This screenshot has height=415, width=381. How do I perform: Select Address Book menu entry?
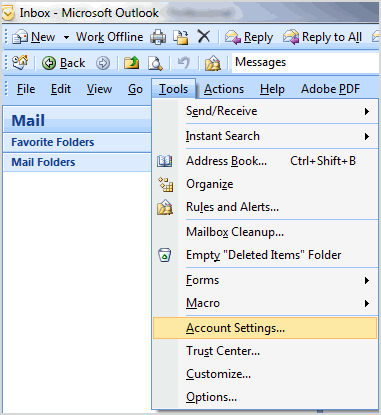pyautogui.click(x=265, y=161)
